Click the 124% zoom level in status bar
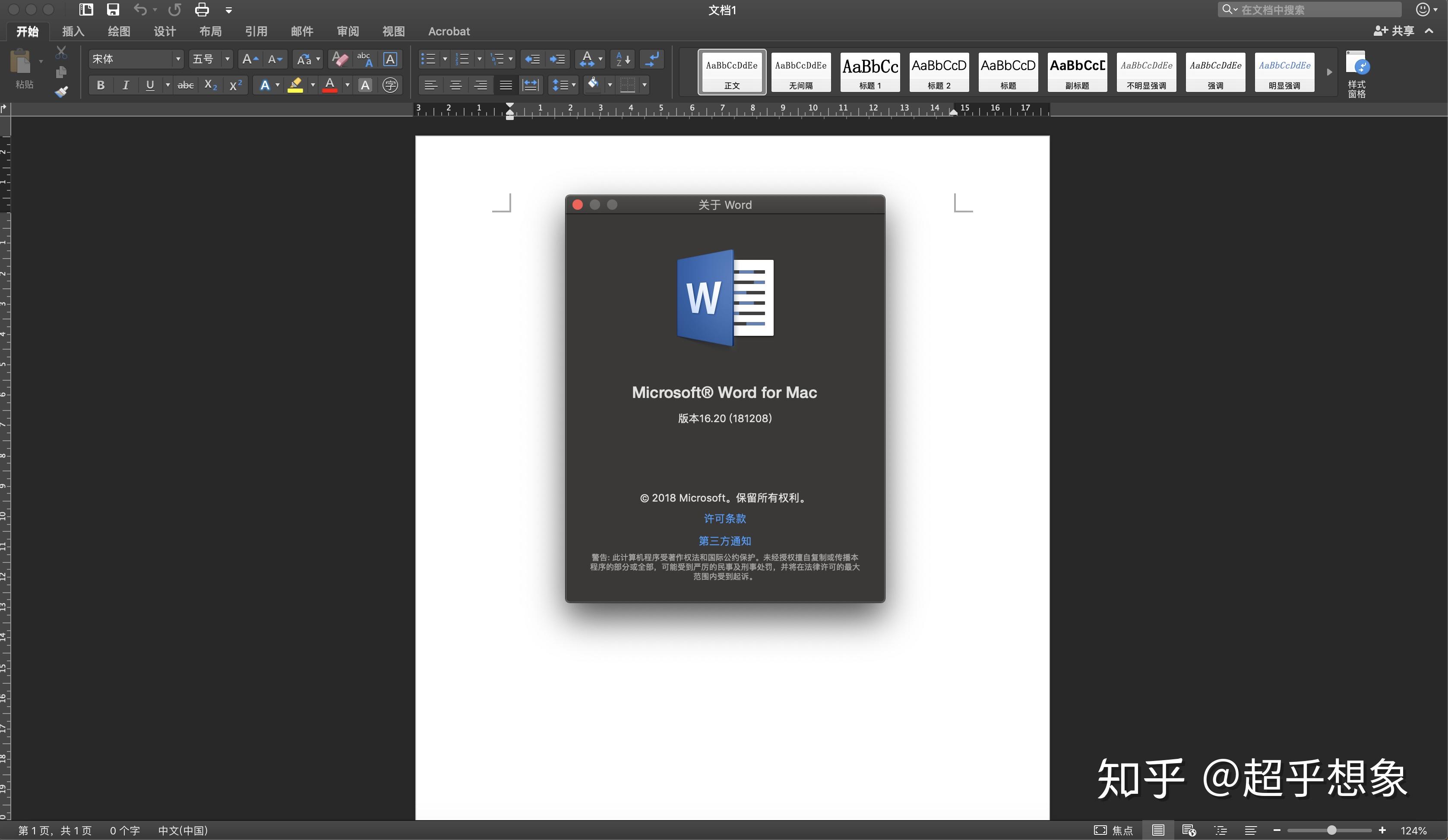The height and width of the screenshot is (840, 1448). (1413, 830)
